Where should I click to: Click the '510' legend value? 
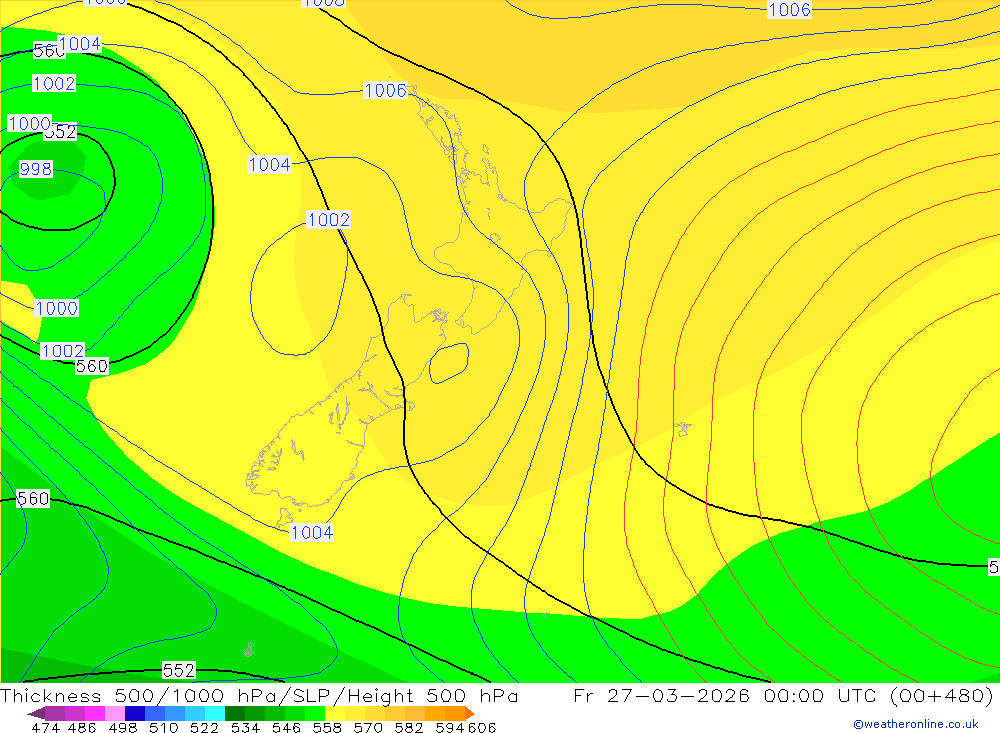(163, 728)
